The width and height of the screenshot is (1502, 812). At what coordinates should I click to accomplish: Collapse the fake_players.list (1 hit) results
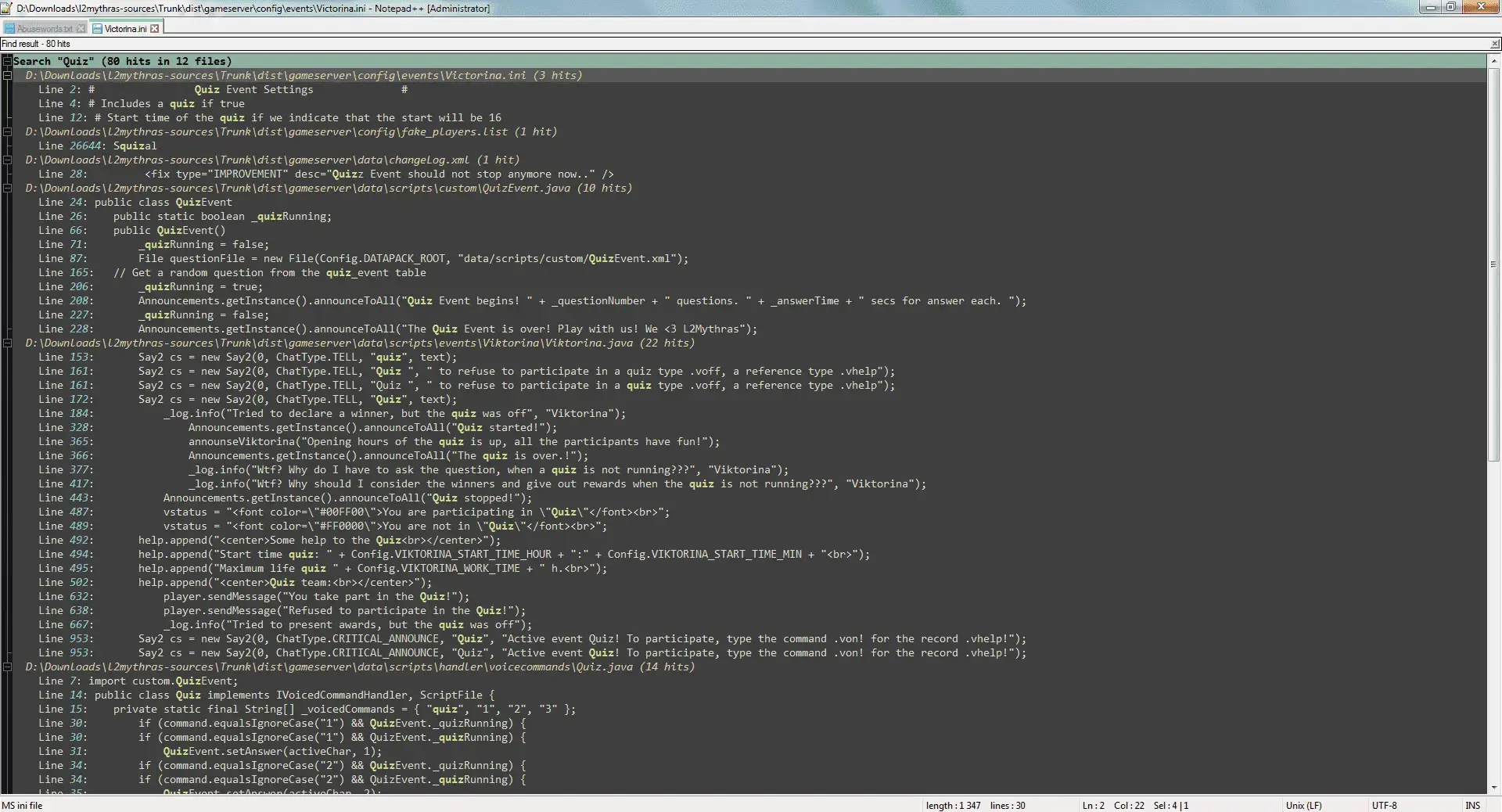point(7,131)
